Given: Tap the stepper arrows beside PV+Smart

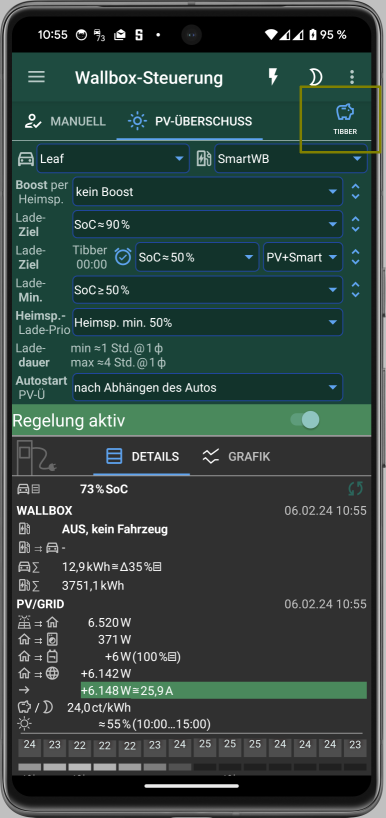Looking at the screenshot, I should coord(356,257).
